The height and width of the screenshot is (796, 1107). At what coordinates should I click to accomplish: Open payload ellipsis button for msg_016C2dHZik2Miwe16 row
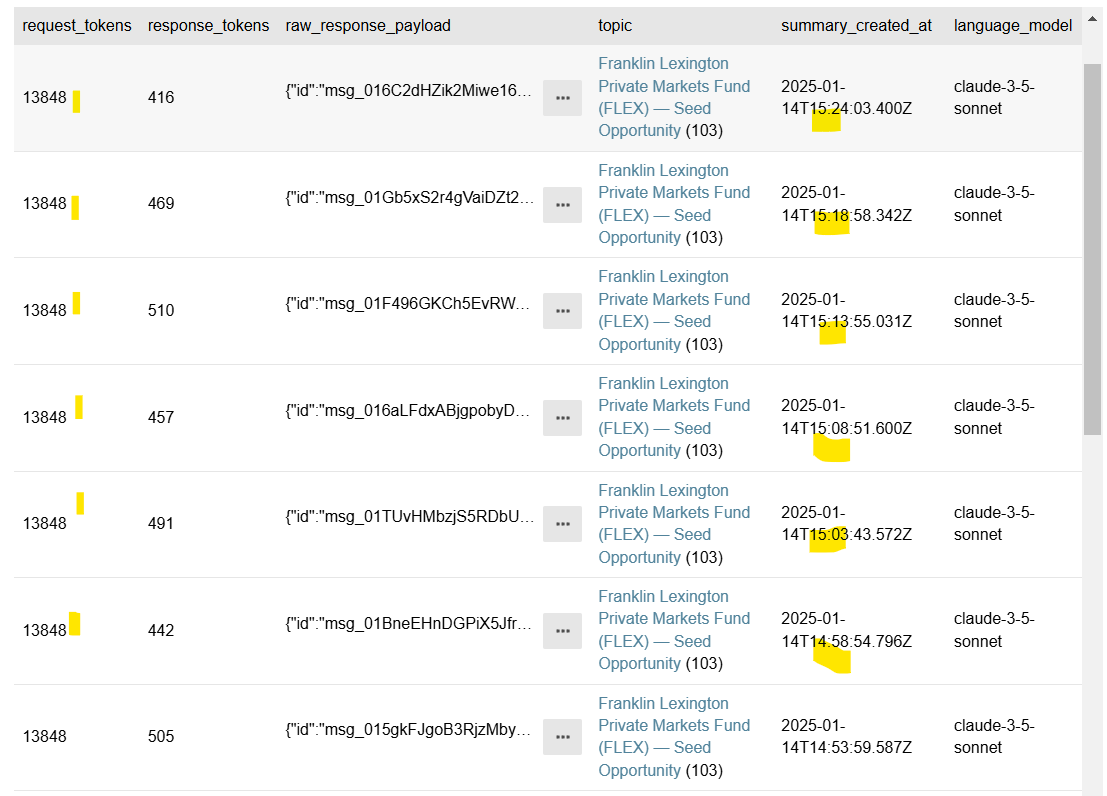[x=562, y=98]
